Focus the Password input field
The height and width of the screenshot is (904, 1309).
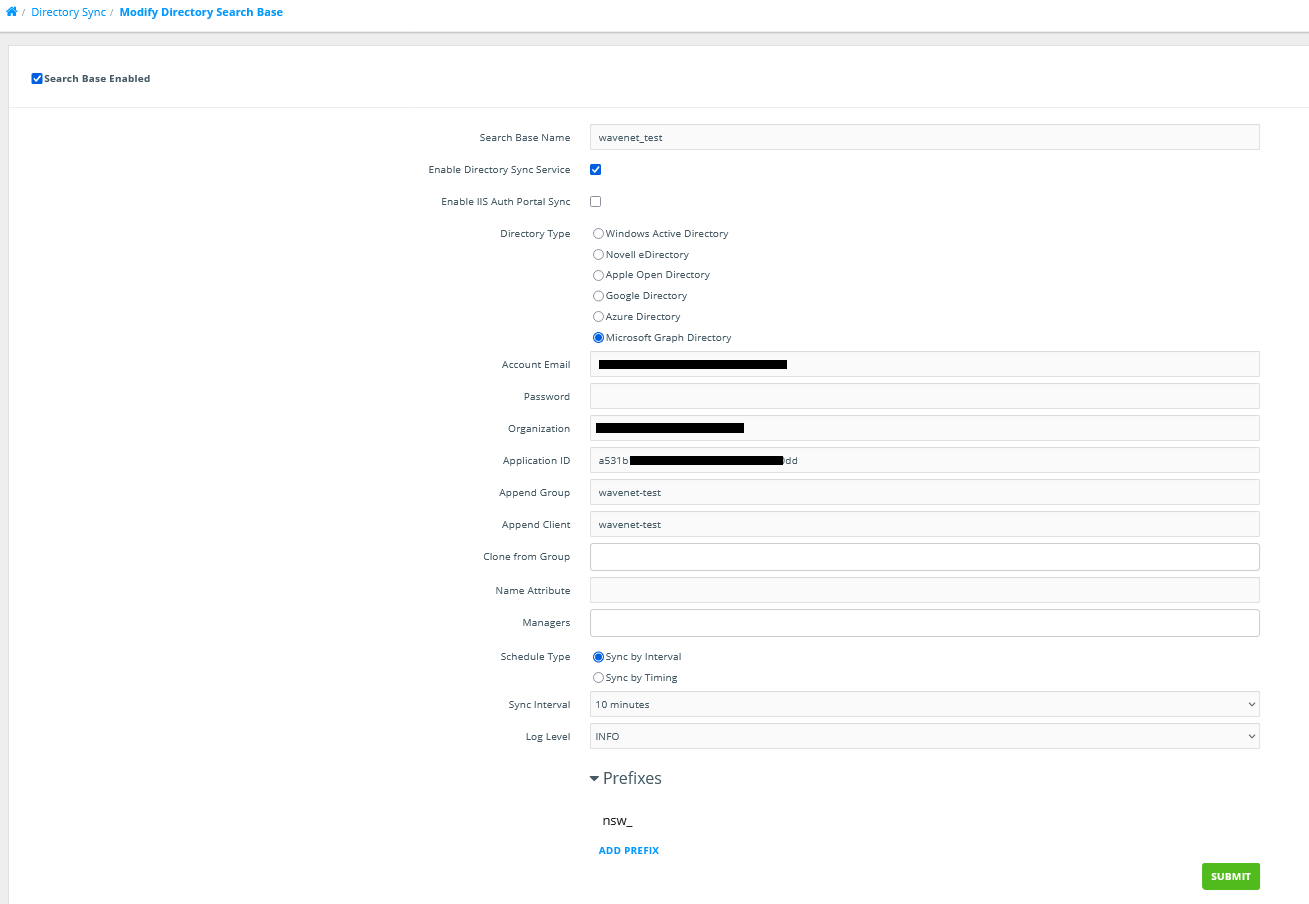923,396
